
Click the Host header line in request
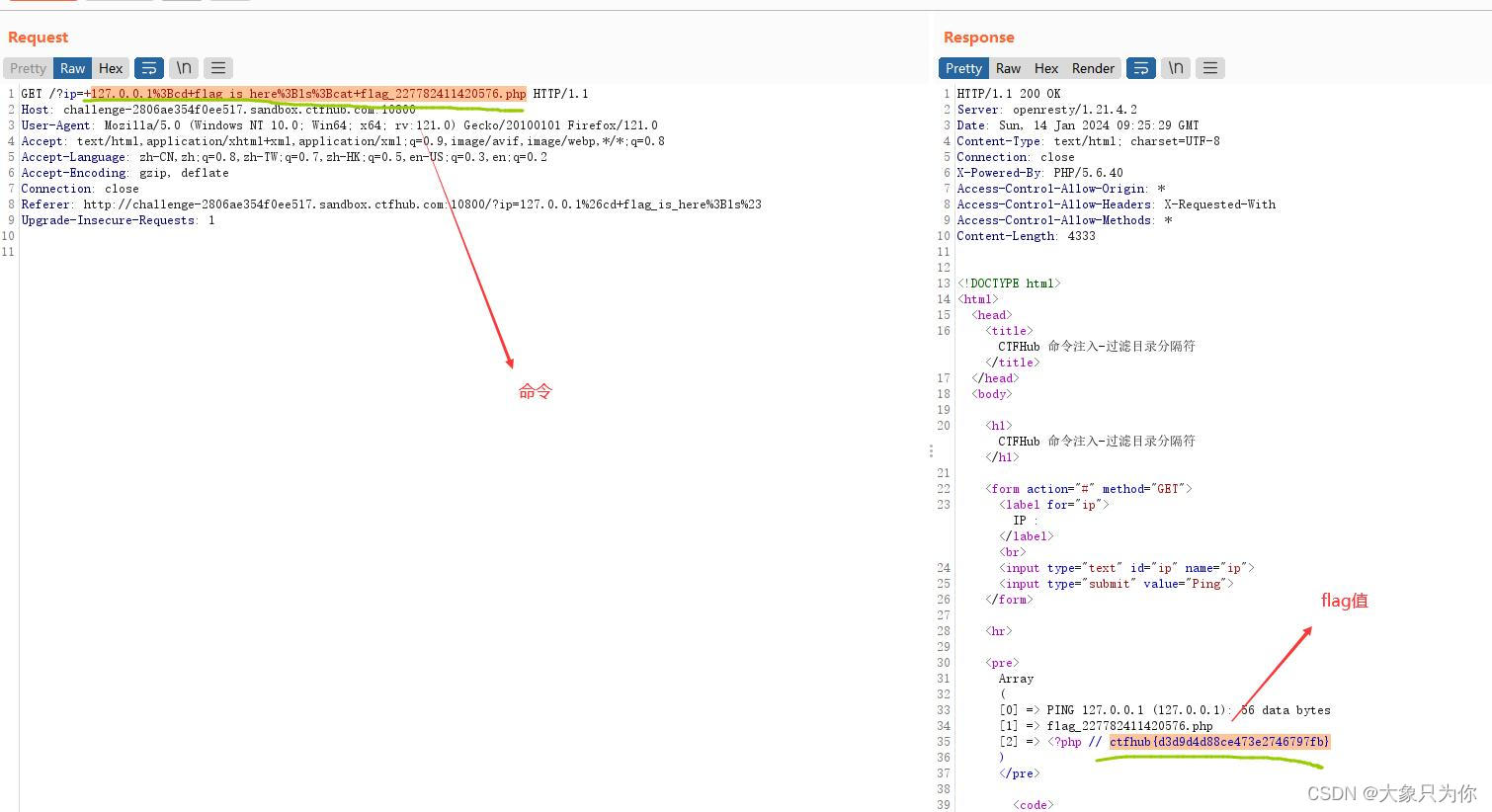coord(218,110)
